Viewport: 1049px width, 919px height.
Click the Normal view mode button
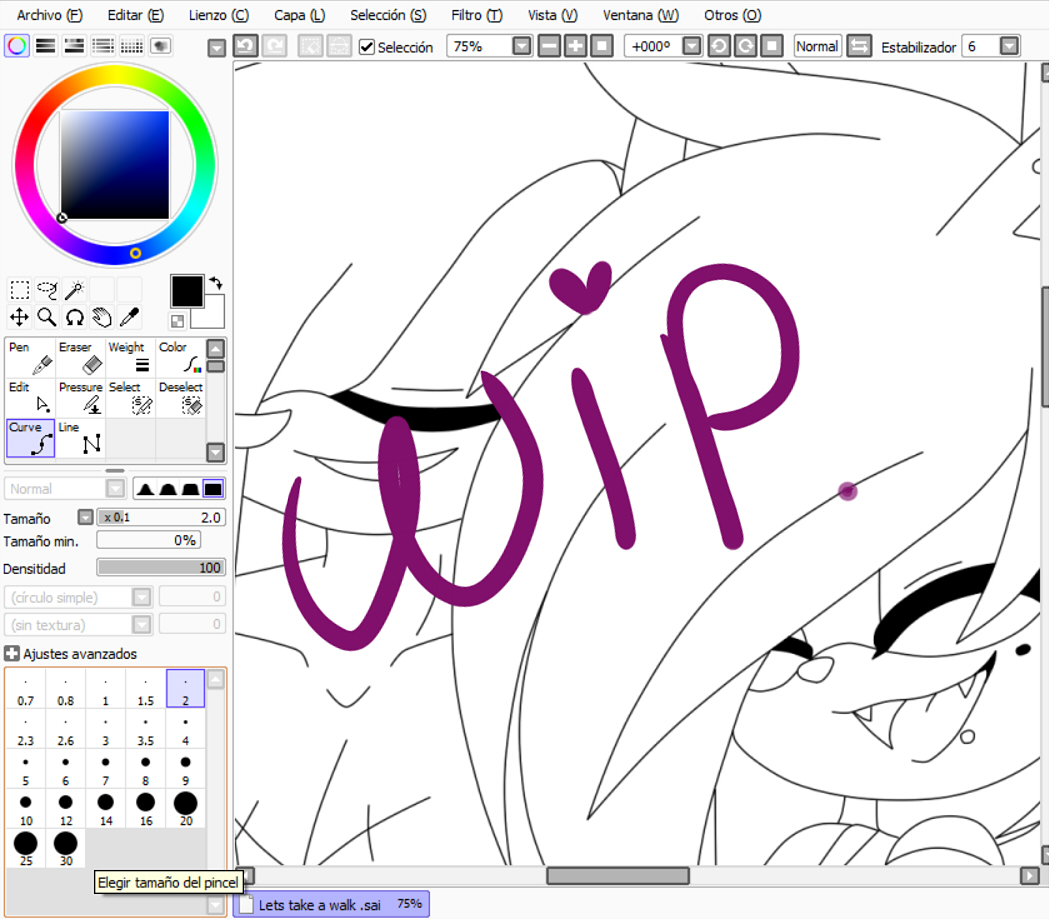(817, 46)
